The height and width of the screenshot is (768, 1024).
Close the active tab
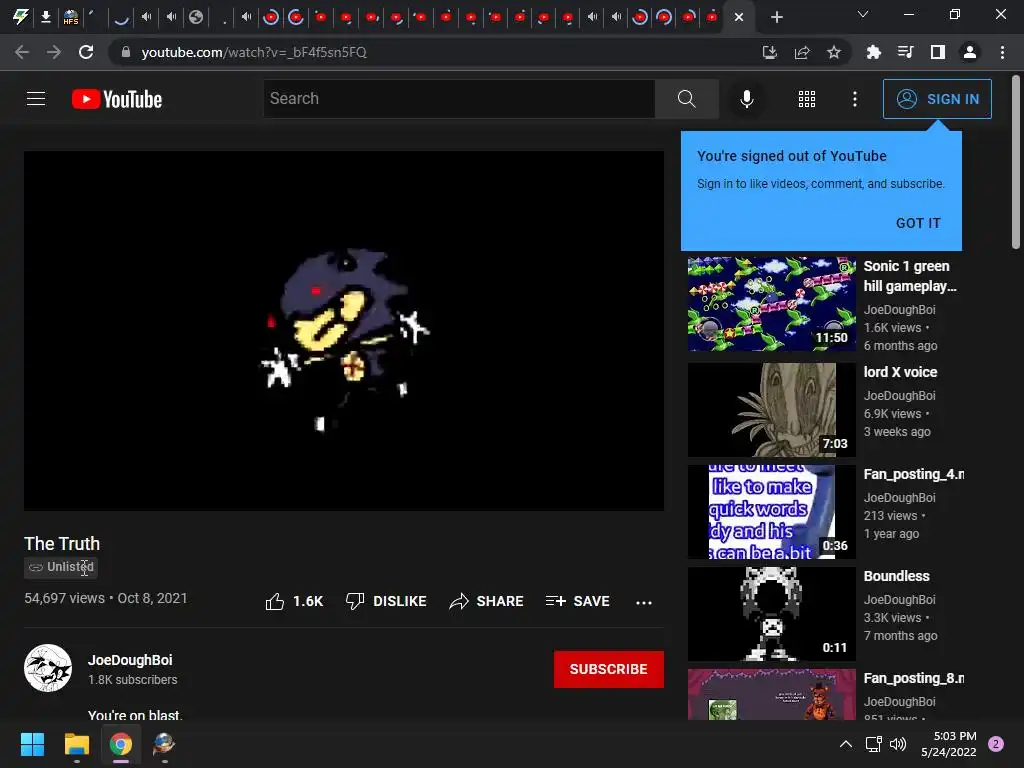tap(739, 17)
